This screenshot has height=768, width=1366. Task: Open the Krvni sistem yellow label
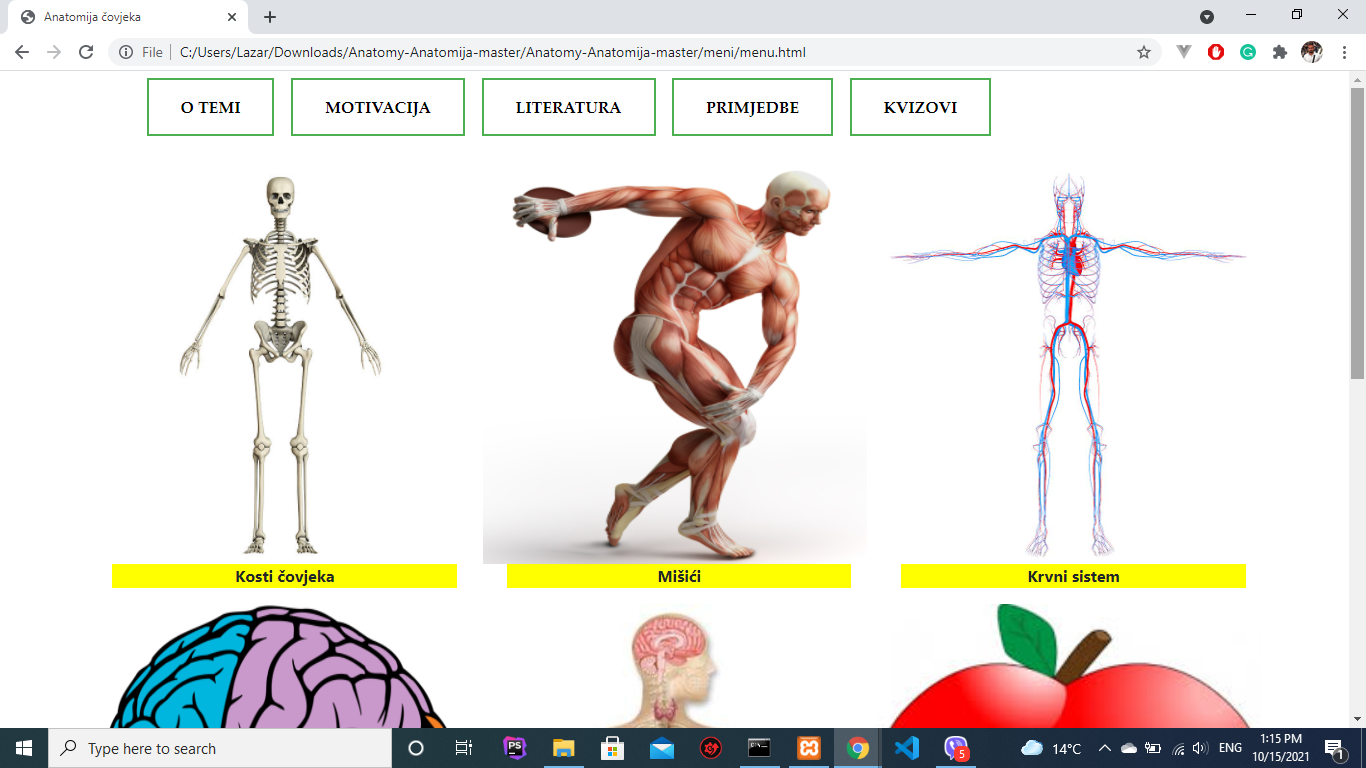click(x=1073, y=576)
